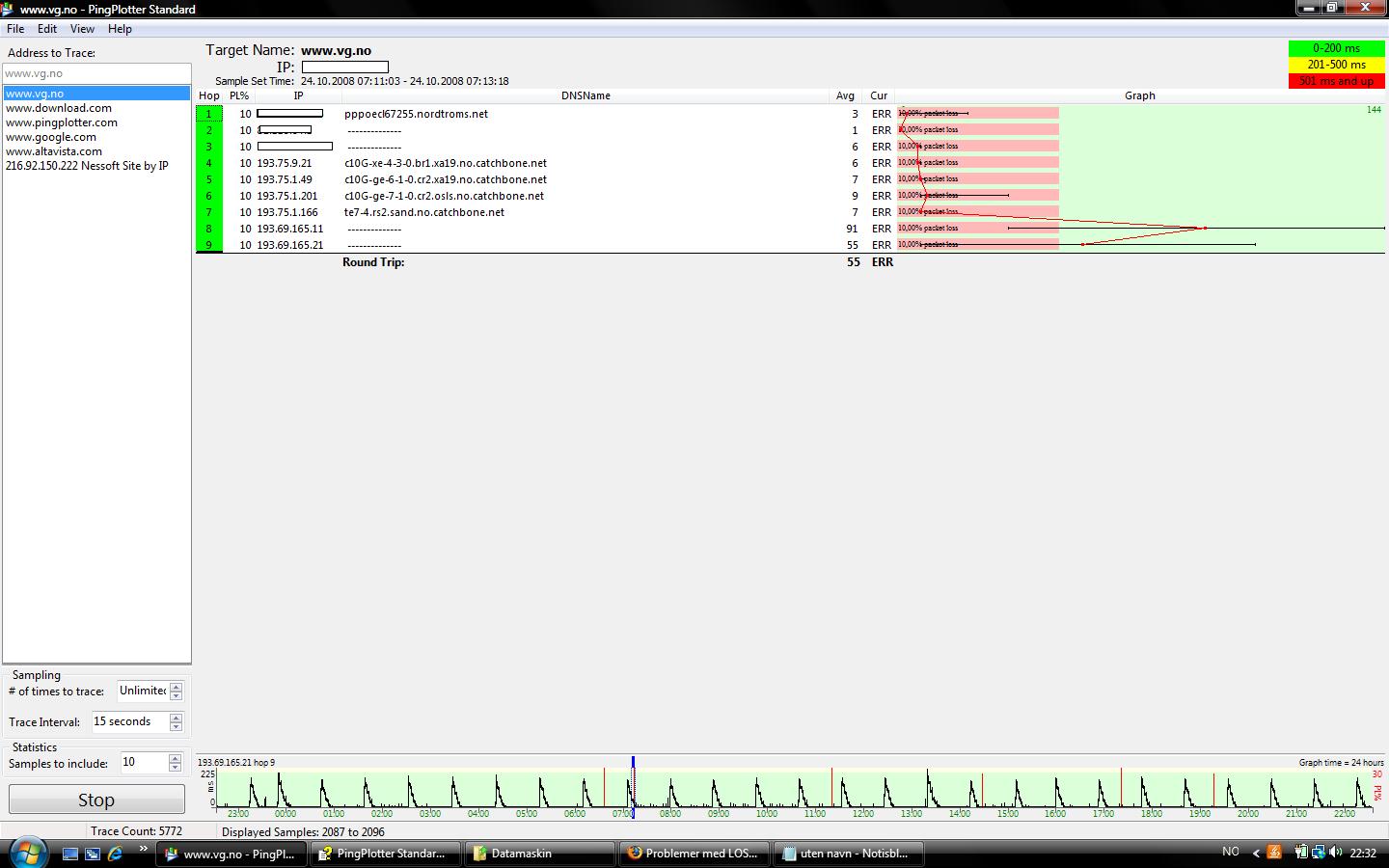Open the File menu
Image resolution: width=1389 pixels, height=868 pixels.
pos(15,29)
